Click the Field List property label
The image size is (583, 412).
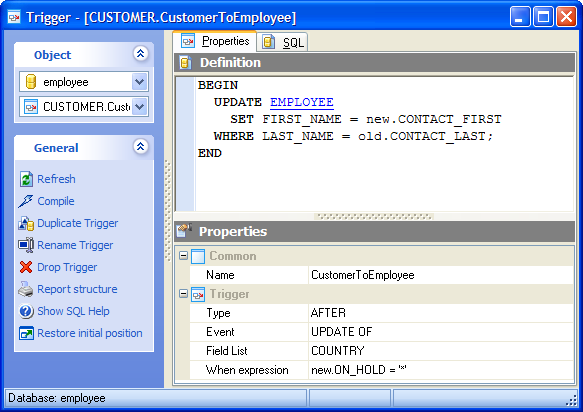pyautogui.click(x=226, y=351)
